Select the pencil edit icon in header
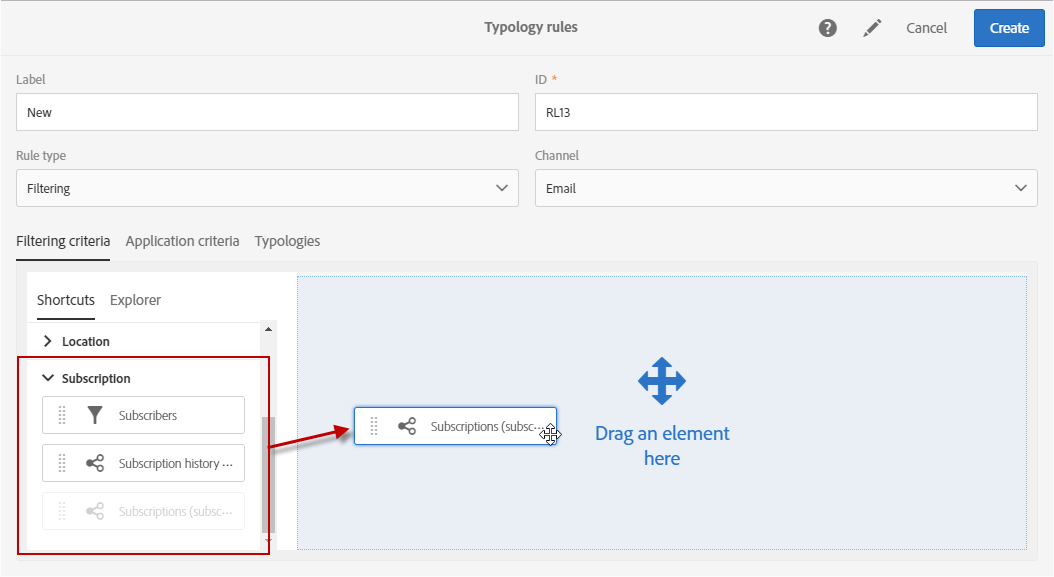Image resolution: width=1054 pixels, height=577 pixels. point(871,27)
